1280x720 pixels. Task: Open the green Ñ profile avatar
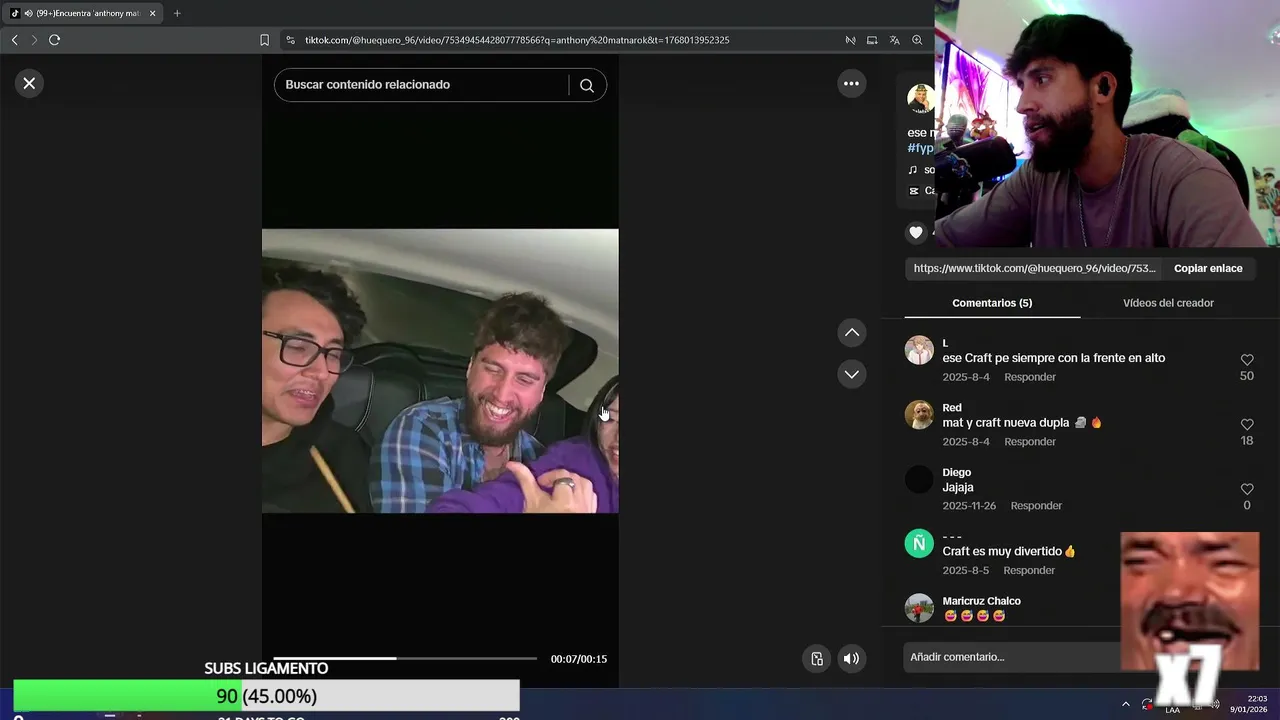[919, 543]
